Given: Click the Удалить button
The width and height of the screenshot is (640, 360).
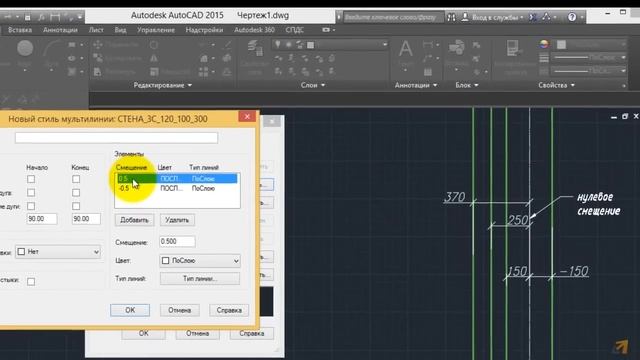Looking at the screenshot, I should 177,220.
